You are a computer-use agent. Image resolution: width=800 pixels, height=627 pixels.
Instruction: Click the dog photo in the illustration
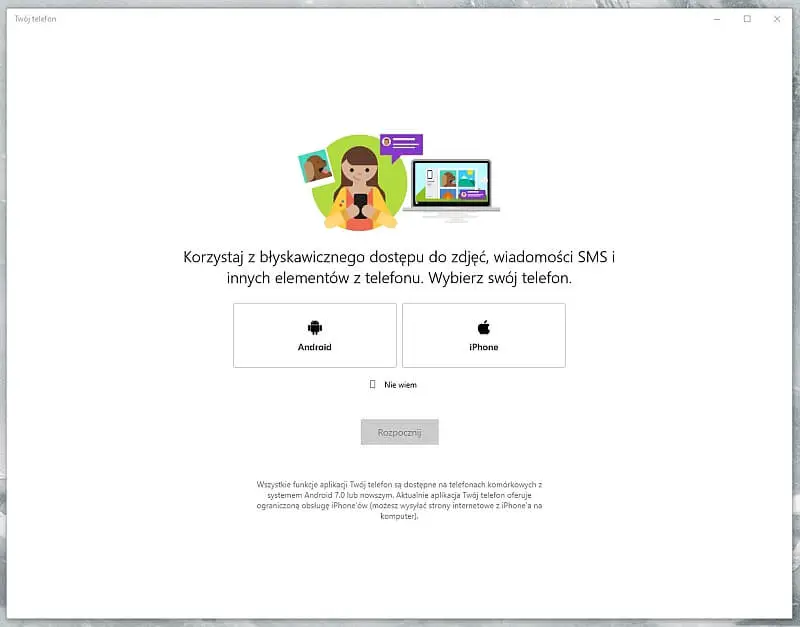tap(316, 166)
